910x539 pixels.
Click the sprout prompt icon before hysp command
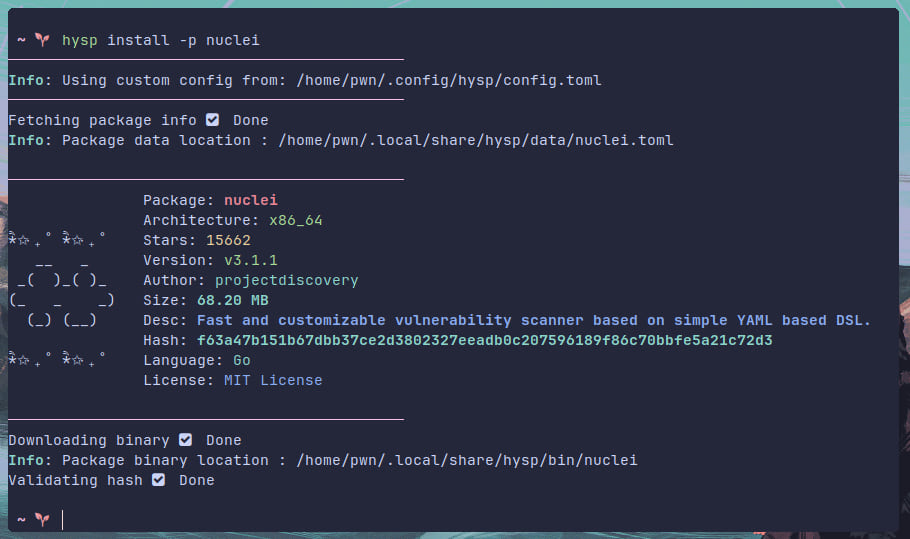click(42, 39)
